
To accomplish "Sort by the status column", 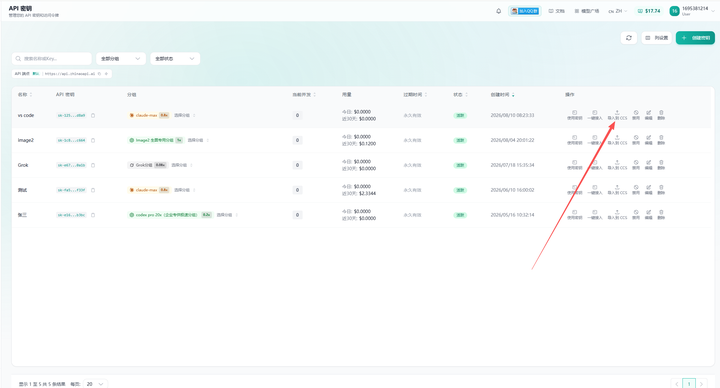I will pos(461,95).
